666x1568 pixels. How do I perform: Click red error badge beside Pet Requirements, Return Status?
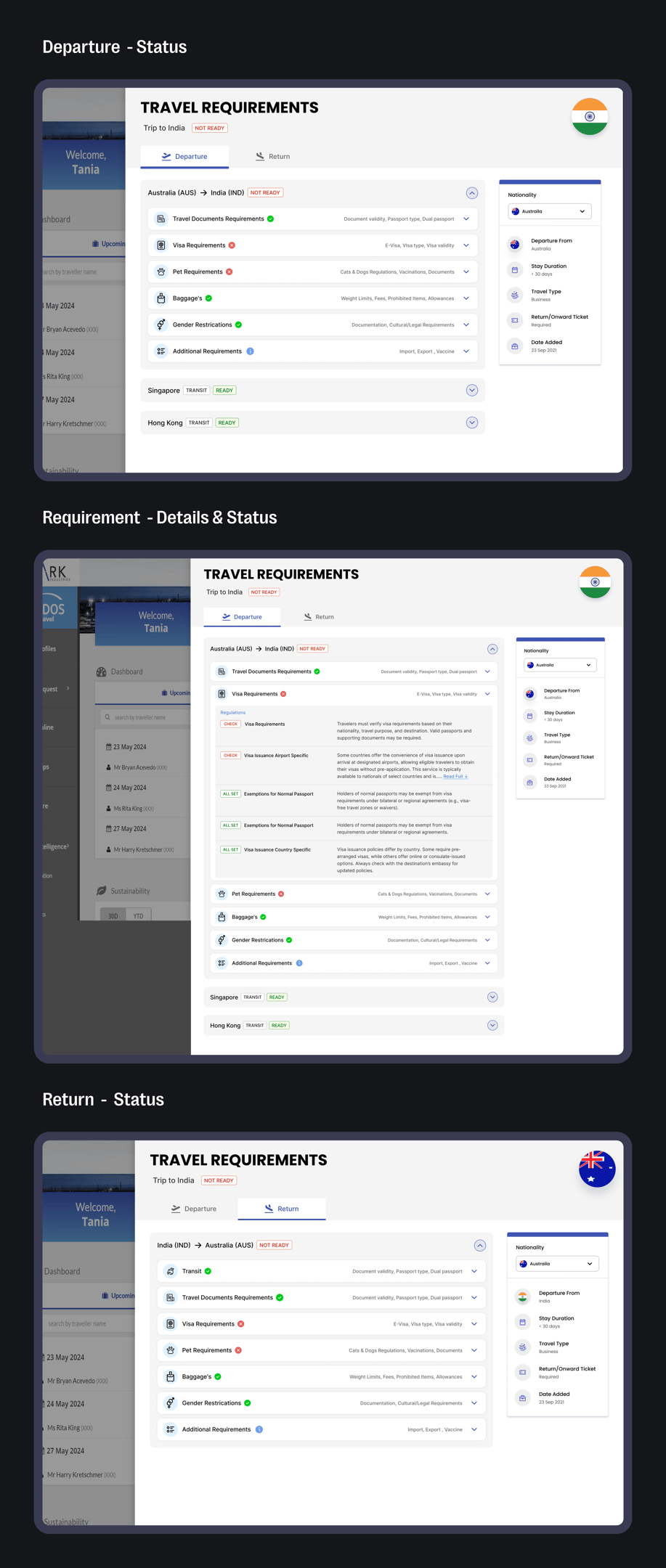238,1350
